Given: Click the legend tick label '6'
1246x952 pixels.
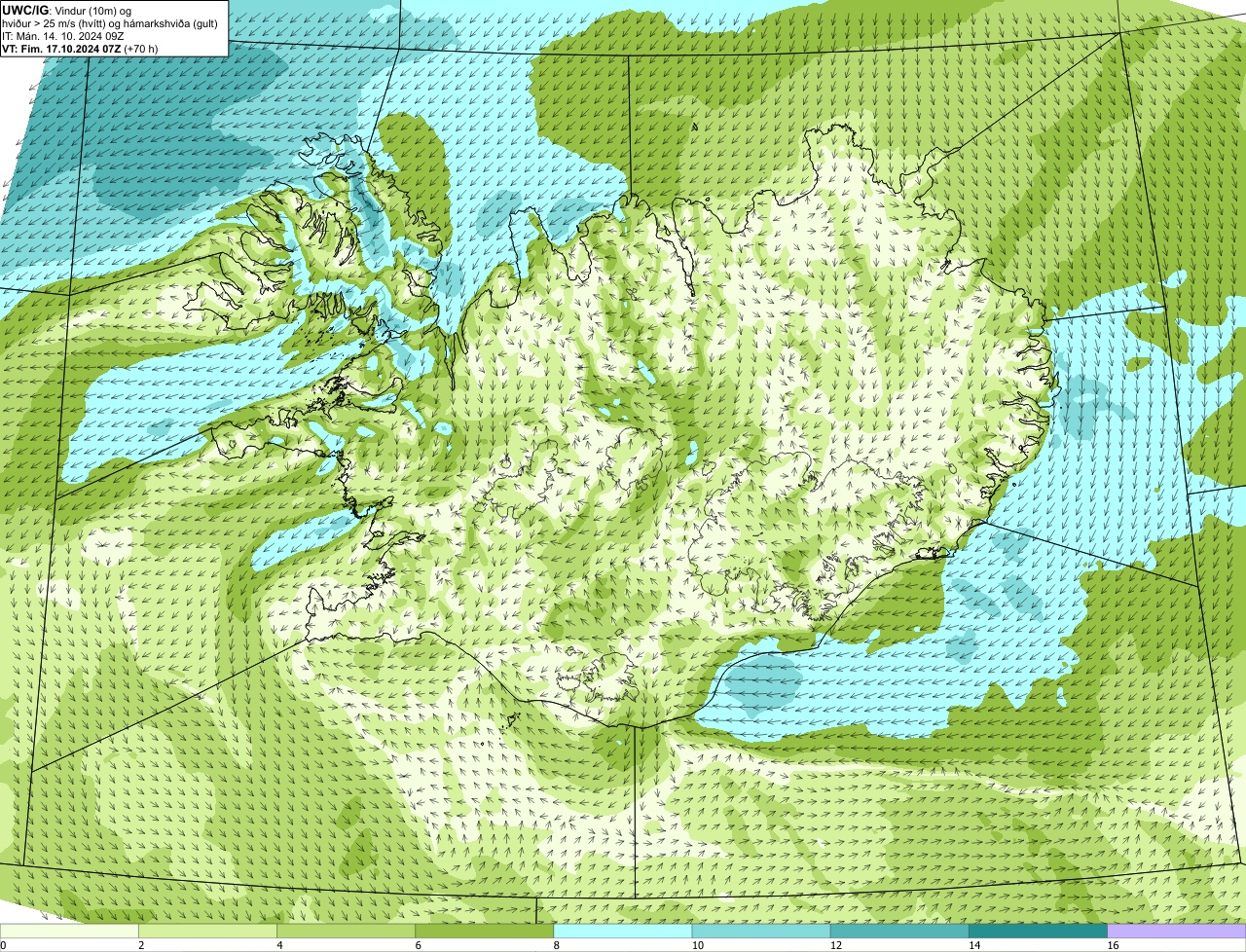Looking at the screenshot, I should pos(419,945).
